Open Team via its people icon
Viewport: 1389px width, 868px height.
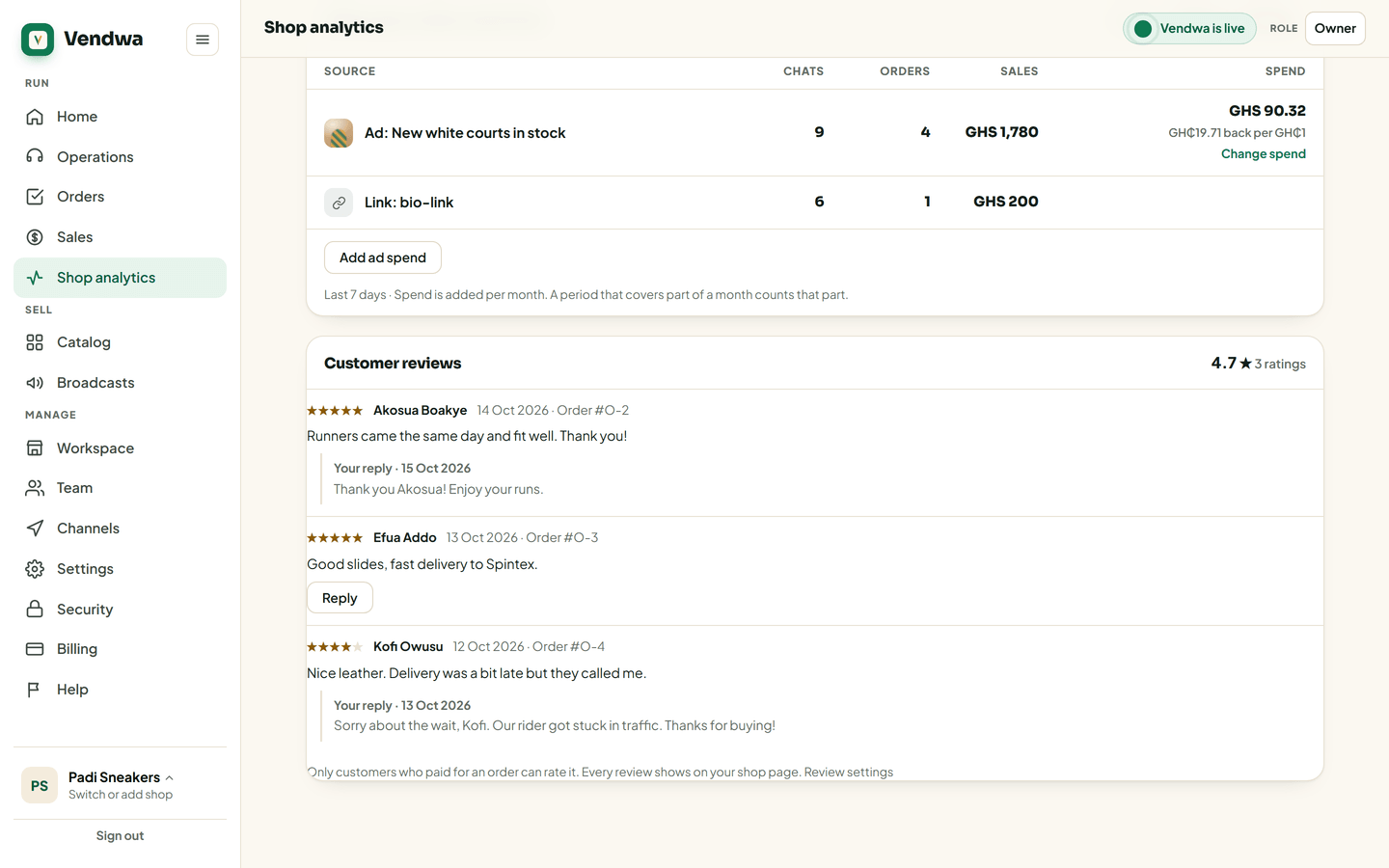pos(35,488)
